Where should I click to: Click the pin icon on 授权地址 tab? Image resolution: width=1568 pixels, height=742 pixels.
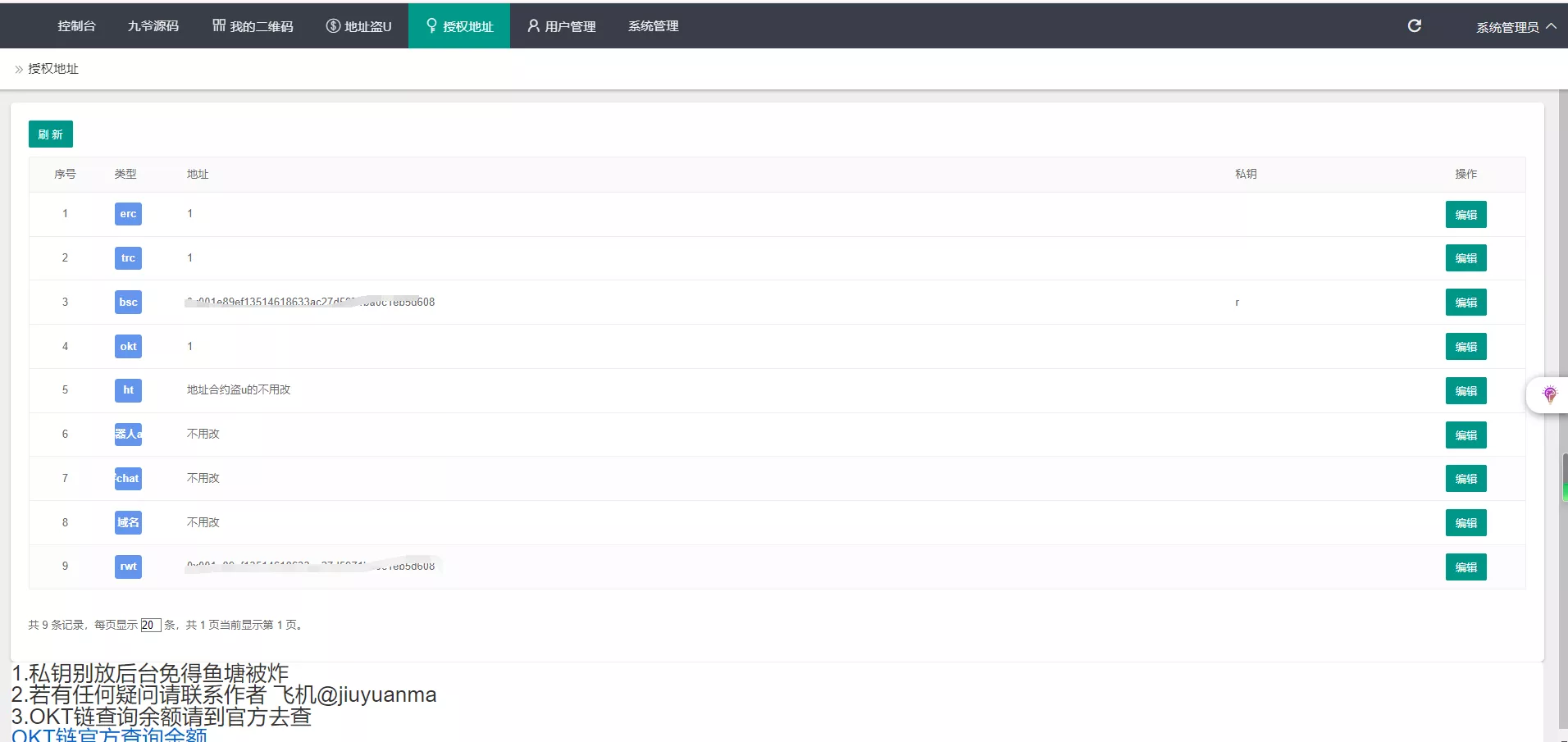(x=431, y=26)
